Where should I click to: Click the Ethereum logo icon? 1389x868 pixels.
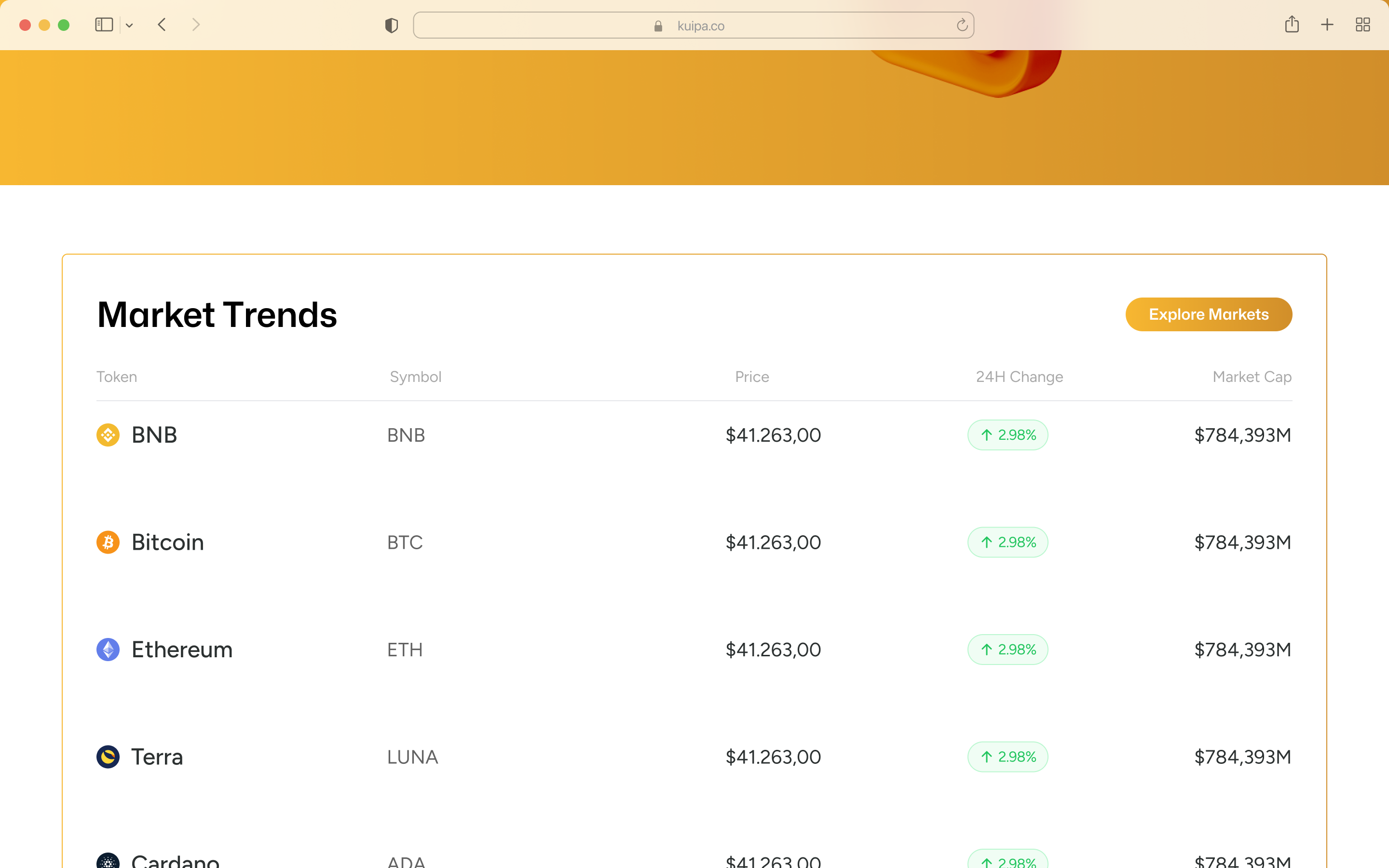click(108, 649)
